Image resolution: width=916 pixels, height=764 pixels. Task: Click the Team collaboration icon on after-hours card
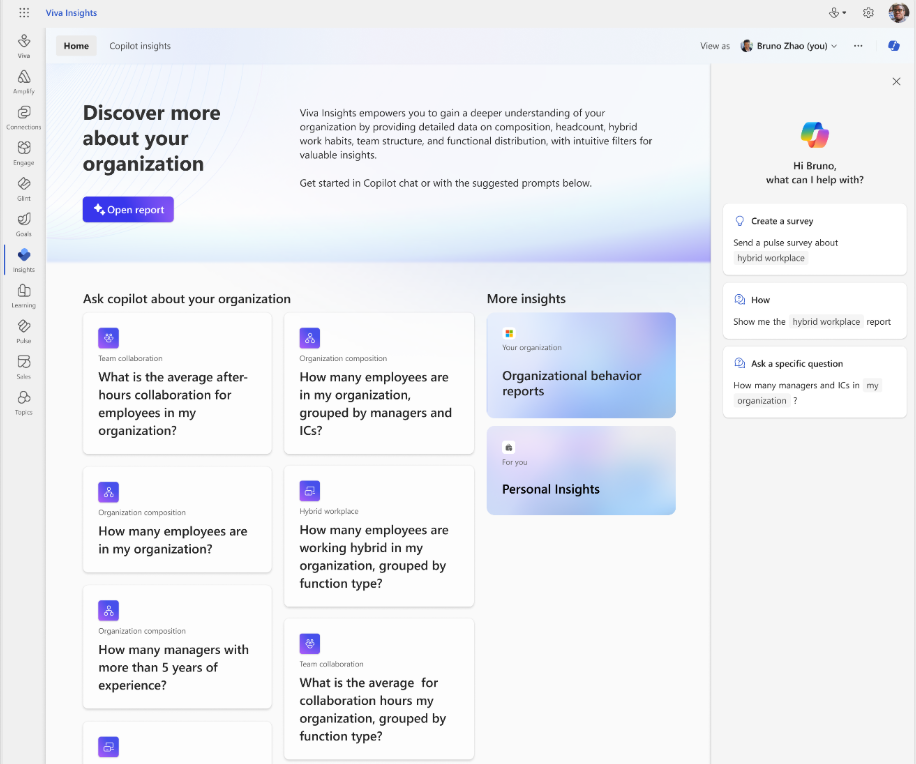coord(109,338)
